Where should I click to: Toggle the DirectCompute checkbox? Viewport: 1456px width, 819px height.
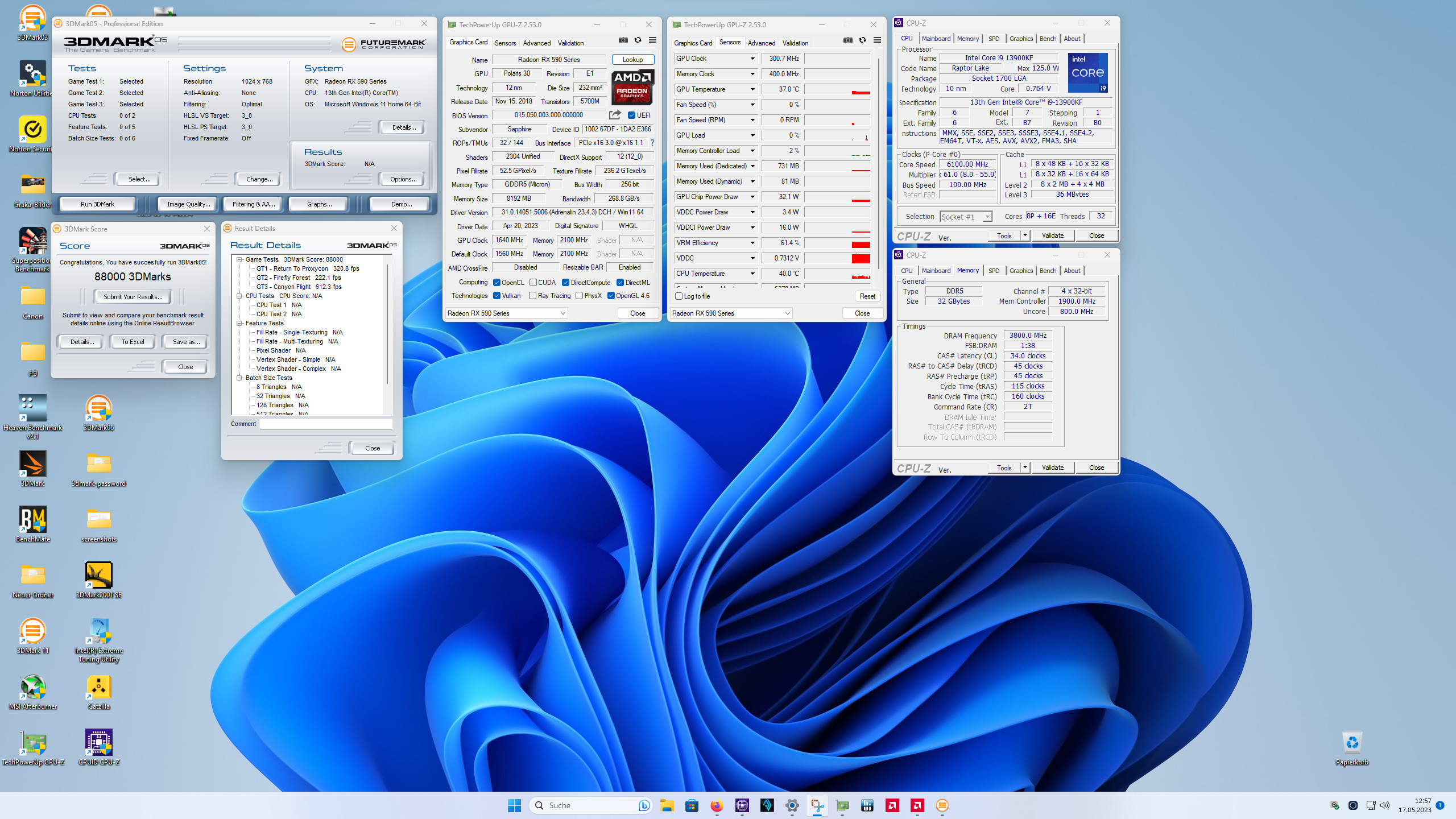(x=565, y=283)
